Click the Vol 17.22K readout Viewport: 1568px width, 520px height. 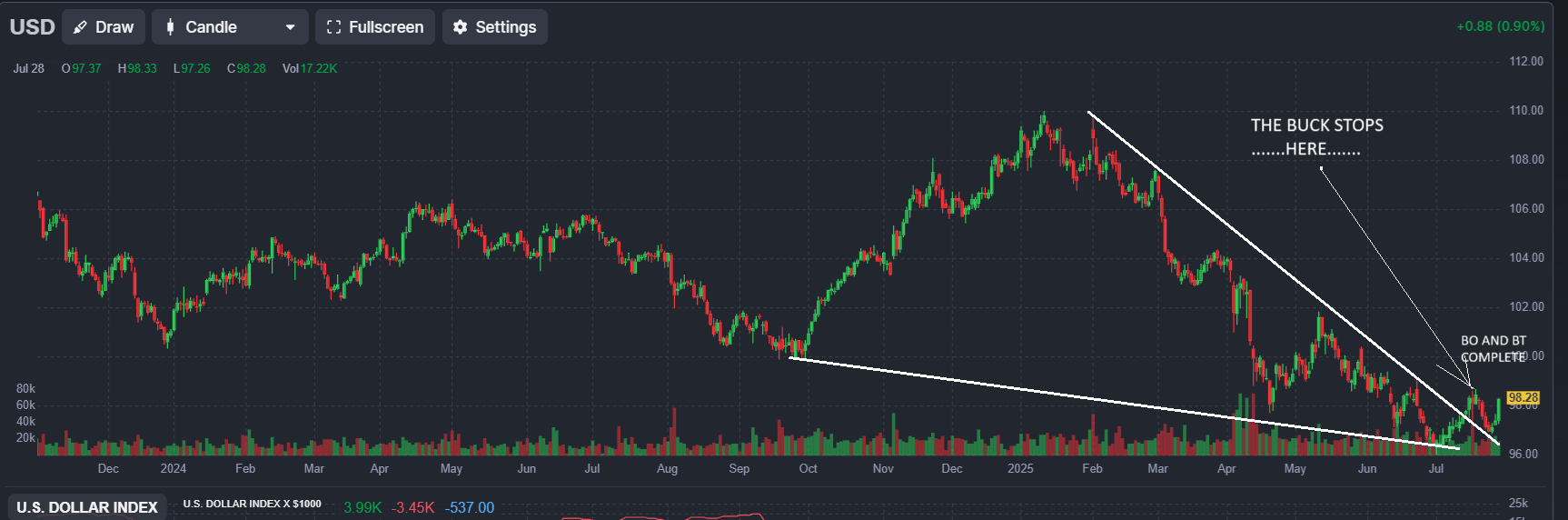click(309, 69)
